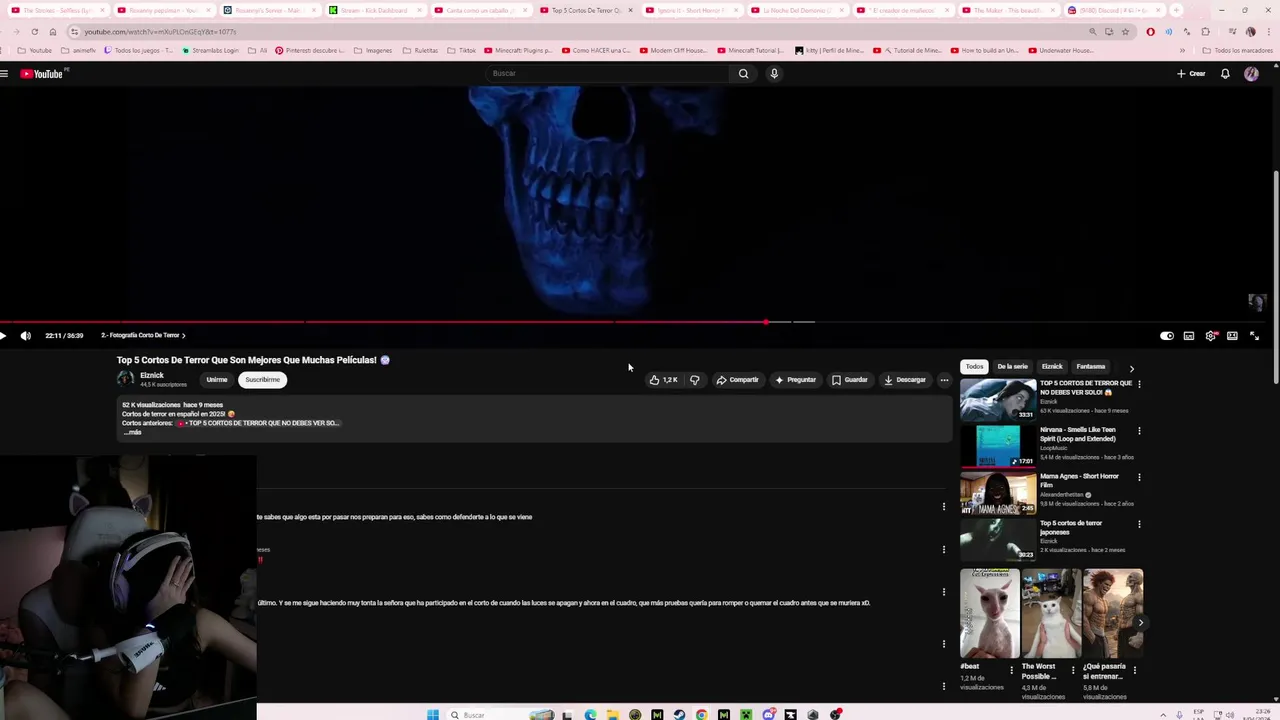Open Discord from the taskbar
Viewport: 1280px width, 720px height.
click(x=768, y=714)
